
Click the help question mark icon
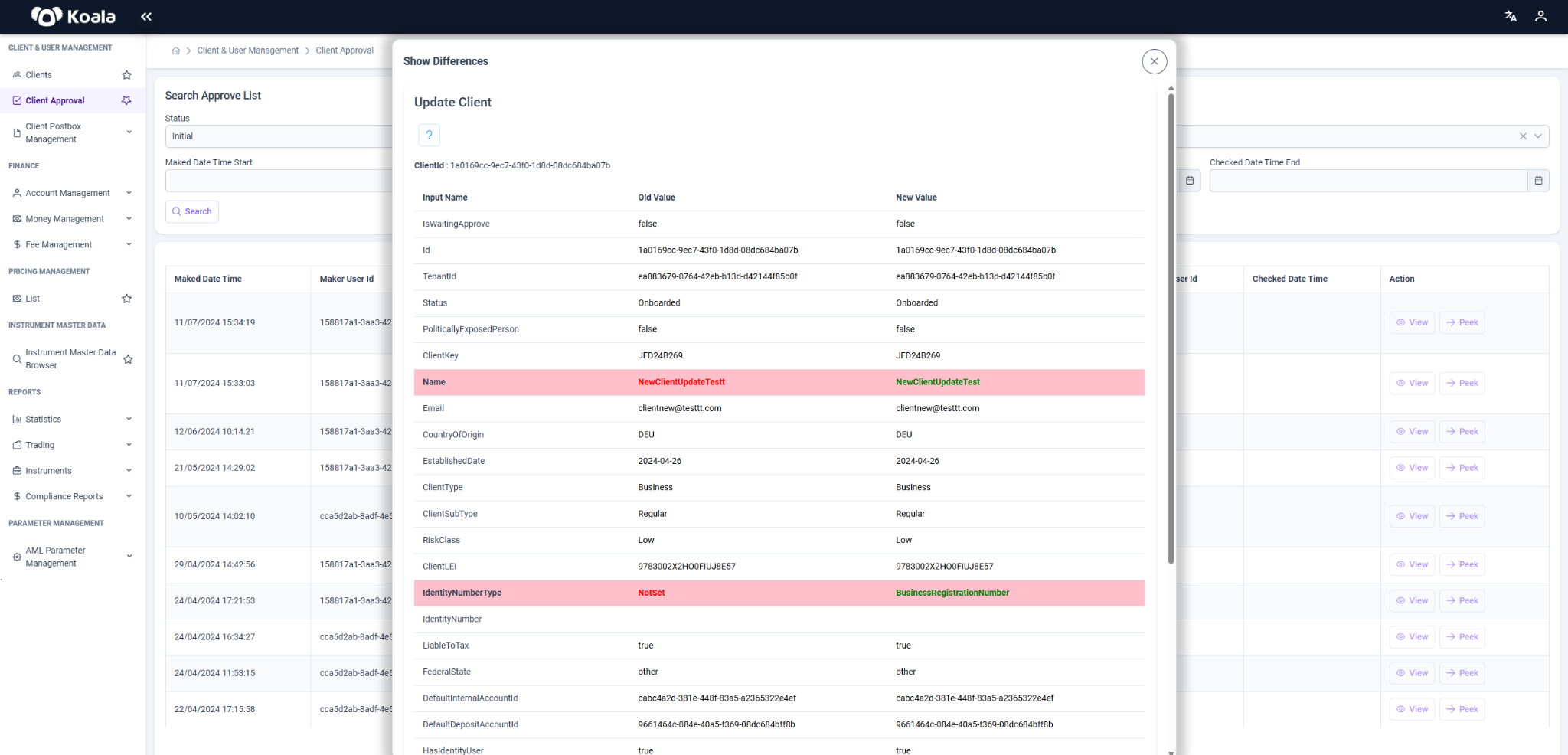(x=429, y=135)
